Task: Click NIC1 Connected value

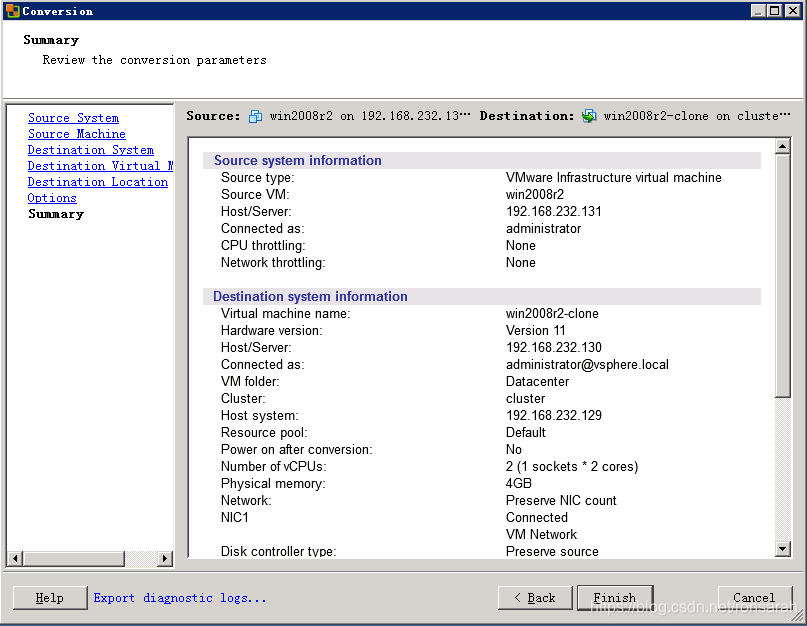Action: pos(537,517)
